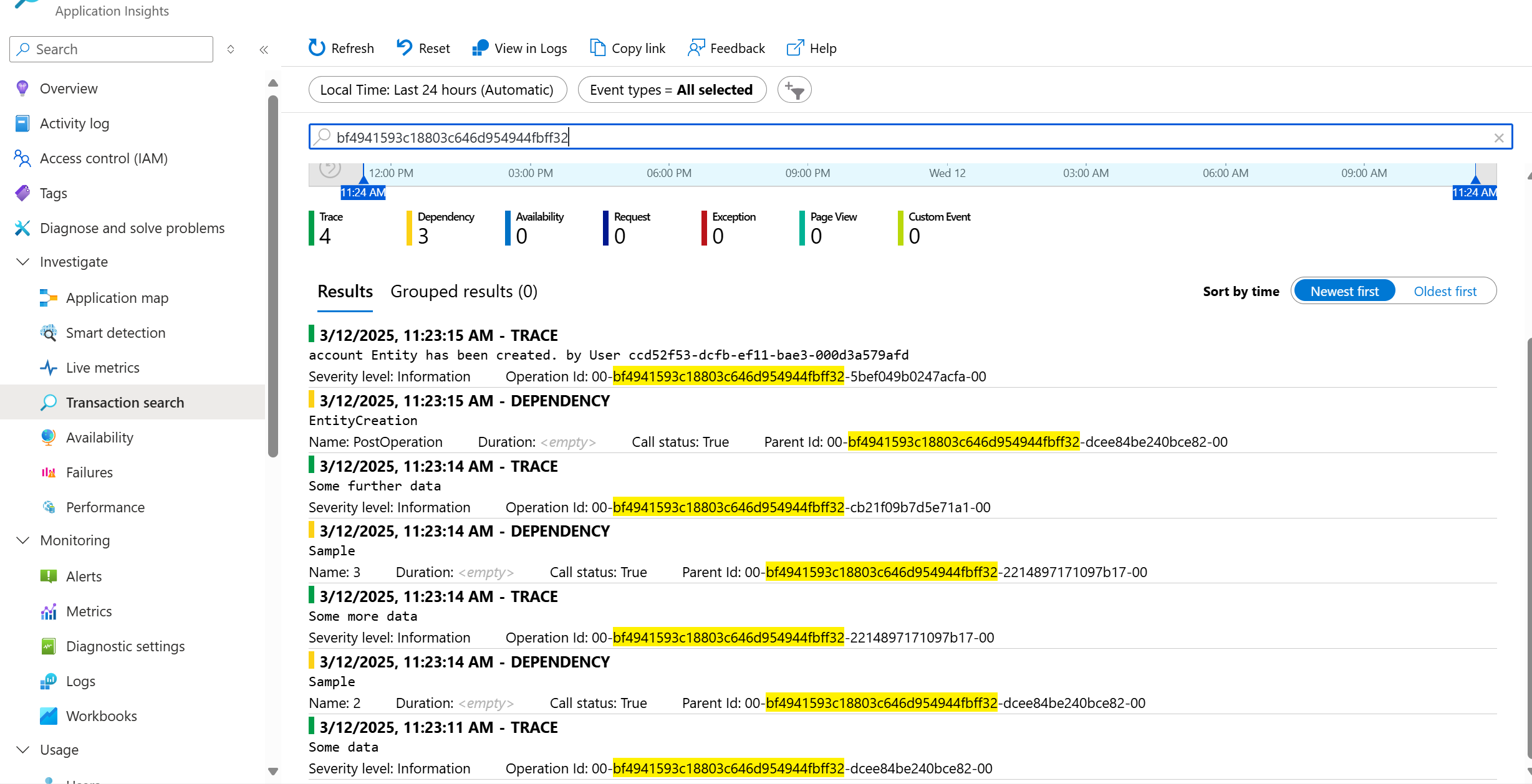
Task: Open the EntityCreation DEPENDENCY result
Action: point(902,421)
